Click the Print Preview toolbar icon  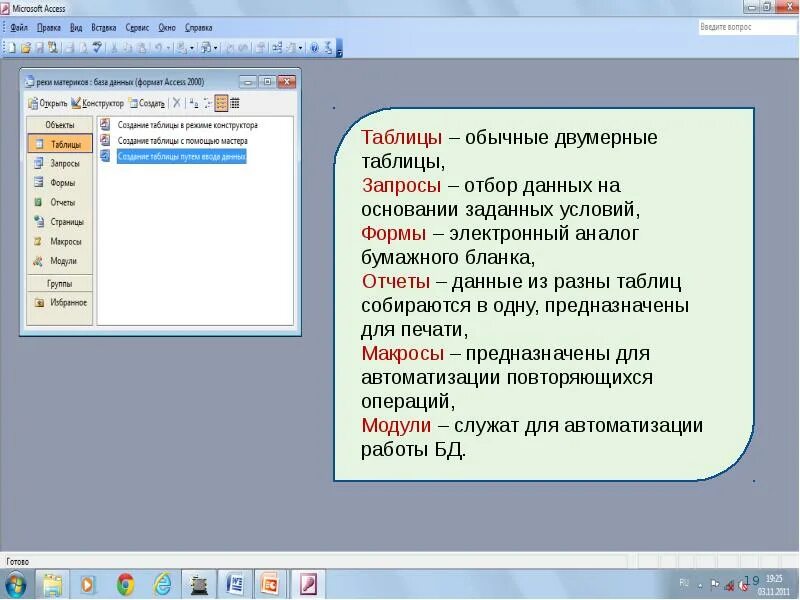tap(83, 48)
